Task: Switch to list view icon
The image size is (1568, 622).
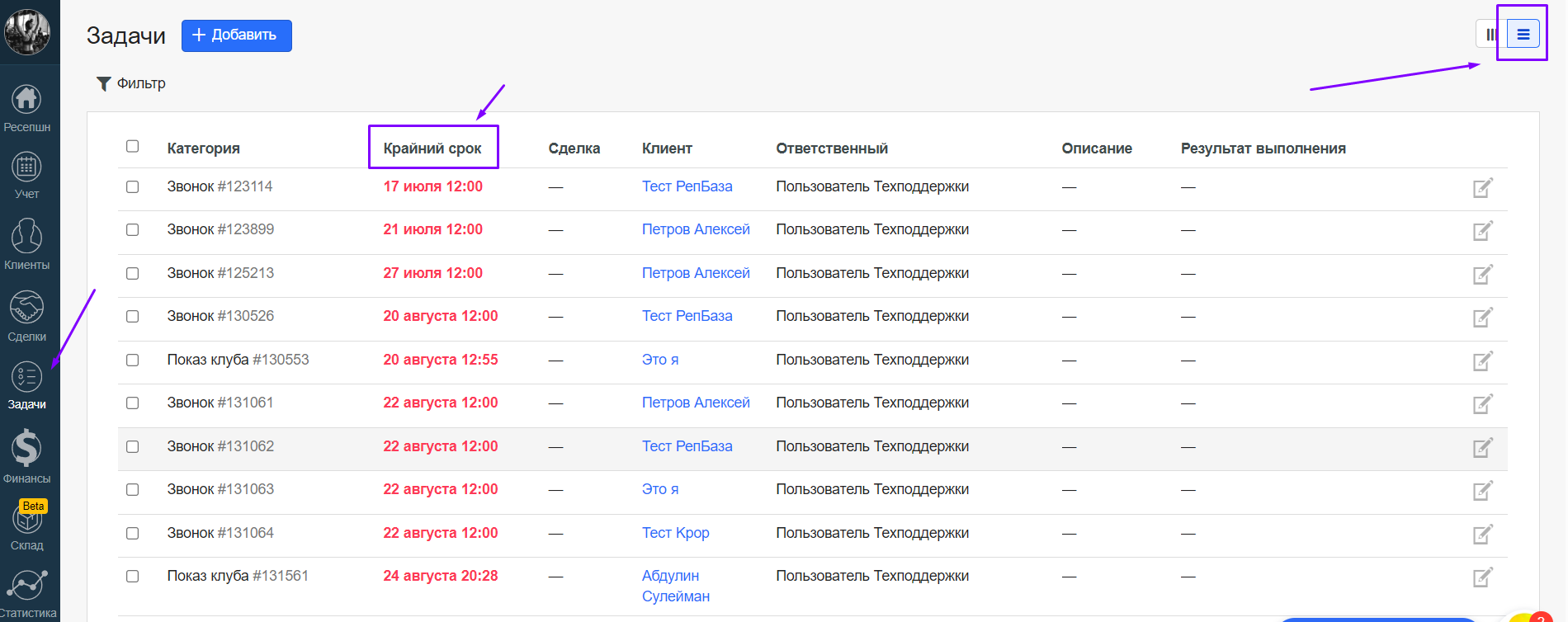Action: (1523, 35)
